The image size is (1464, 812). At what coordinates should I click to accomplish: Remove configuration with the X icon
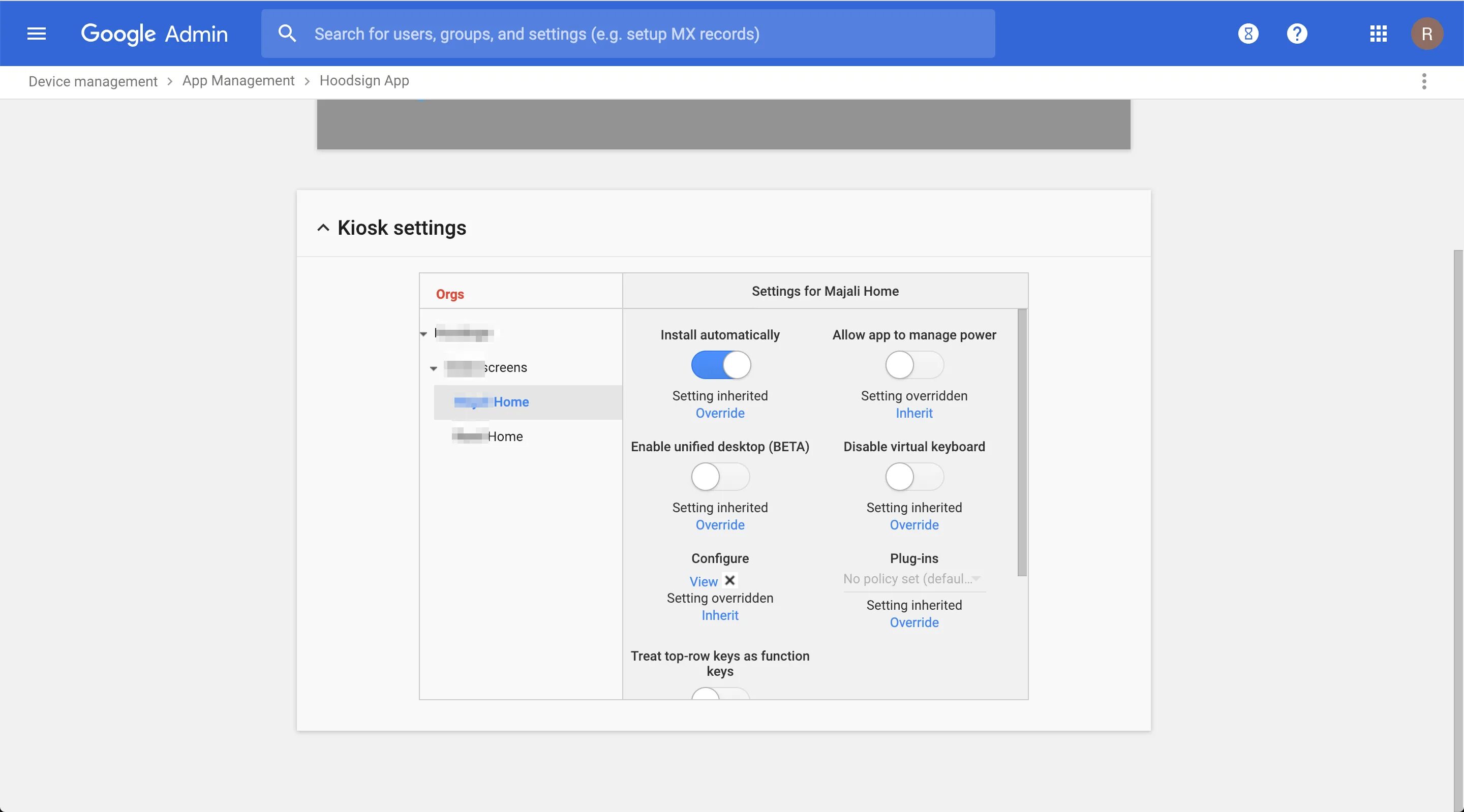[730, 580]
